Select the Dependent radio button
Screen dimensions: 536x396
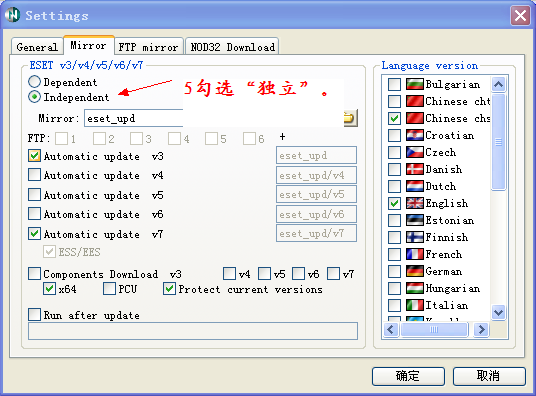[34, 82]
